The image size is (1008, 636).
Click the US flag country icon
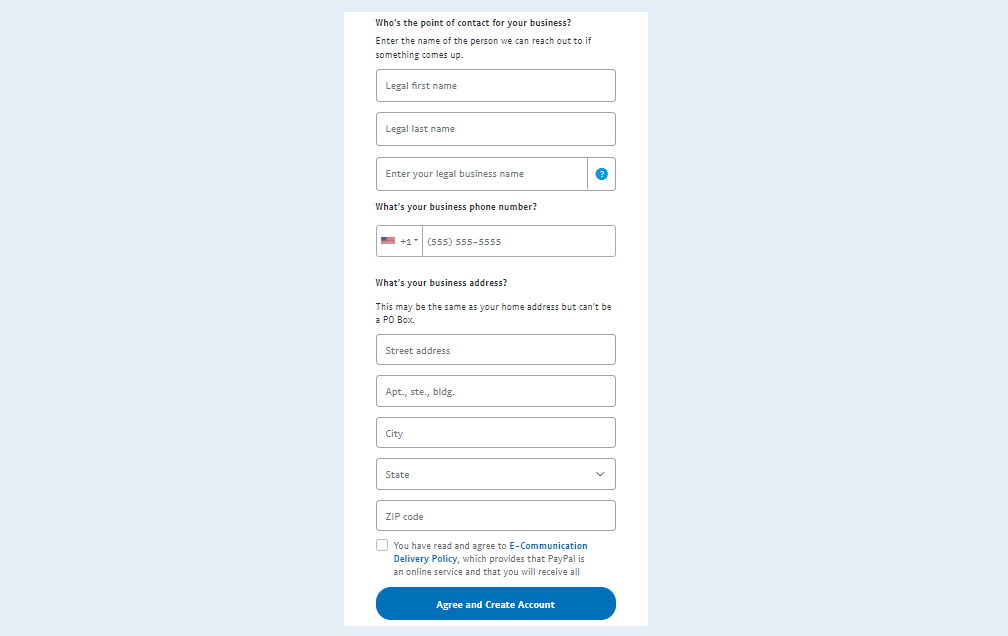point(388,241)
